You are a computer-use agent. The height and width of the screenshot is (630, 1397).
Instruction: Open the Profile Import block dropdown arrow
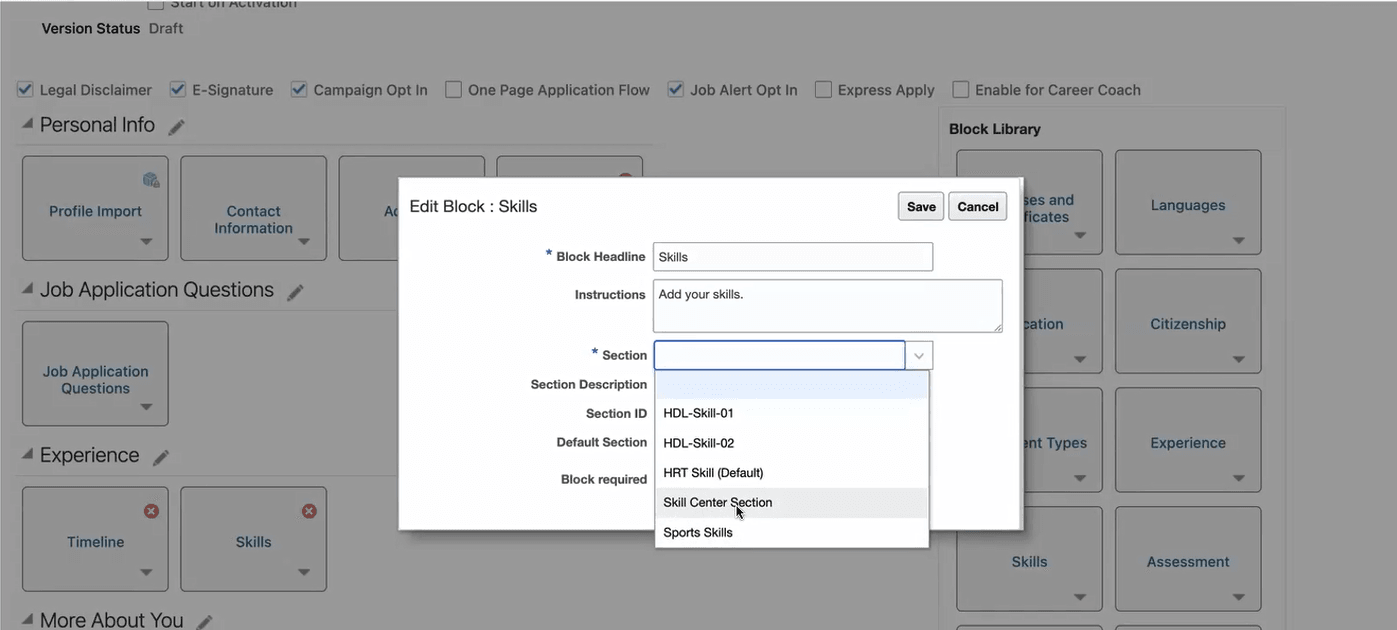coord(146,242)
